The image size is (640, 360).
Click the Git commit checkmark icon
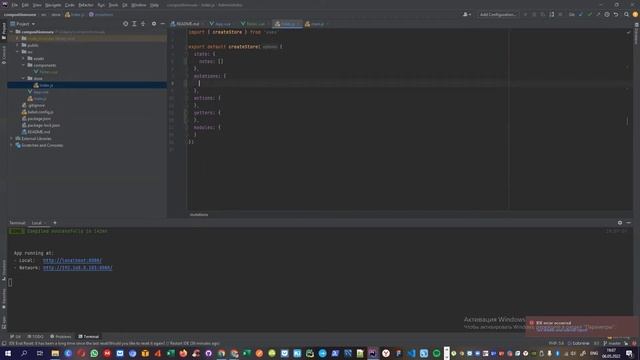(589, 14)
